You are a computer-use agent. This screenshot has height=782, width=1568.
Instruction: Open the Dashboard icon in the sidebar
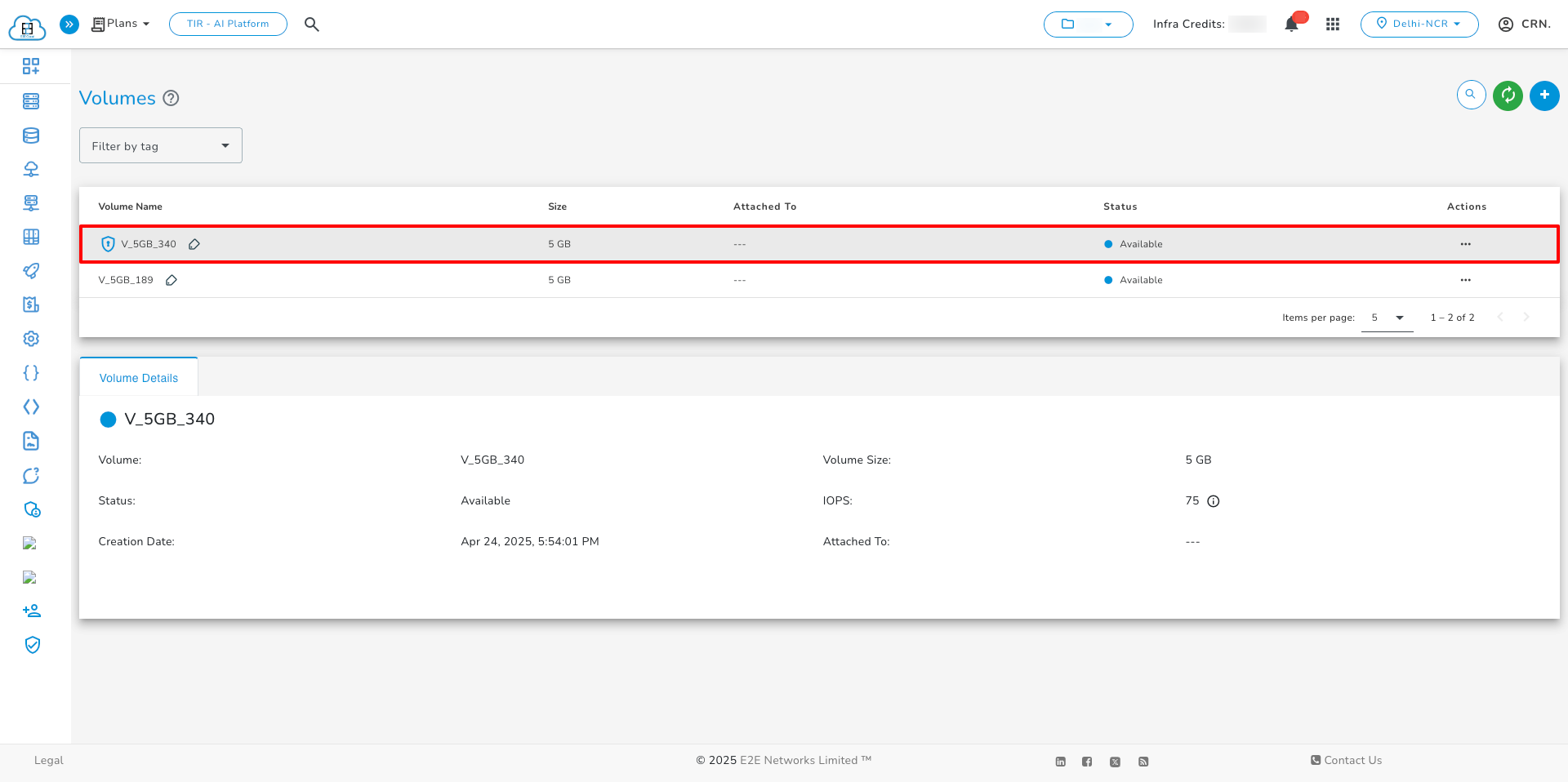[x=31, y=66]
